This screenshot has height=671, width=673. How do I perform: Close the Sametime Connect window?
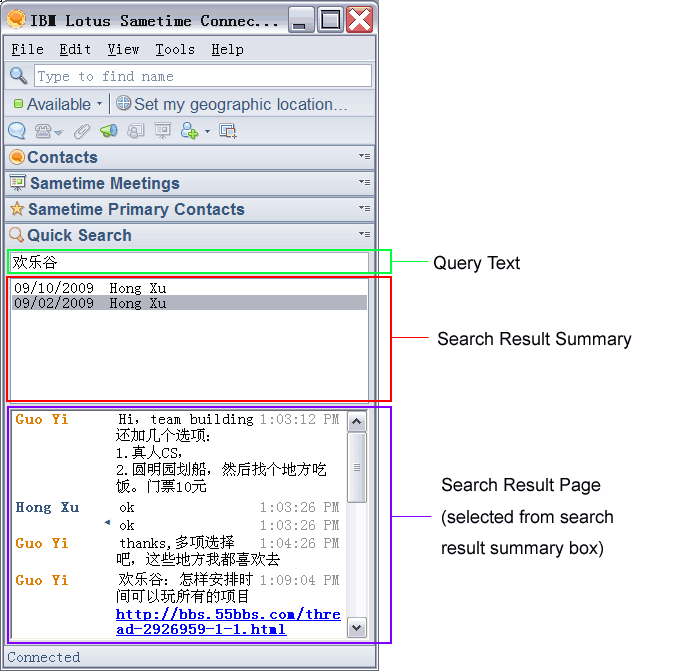359,20
